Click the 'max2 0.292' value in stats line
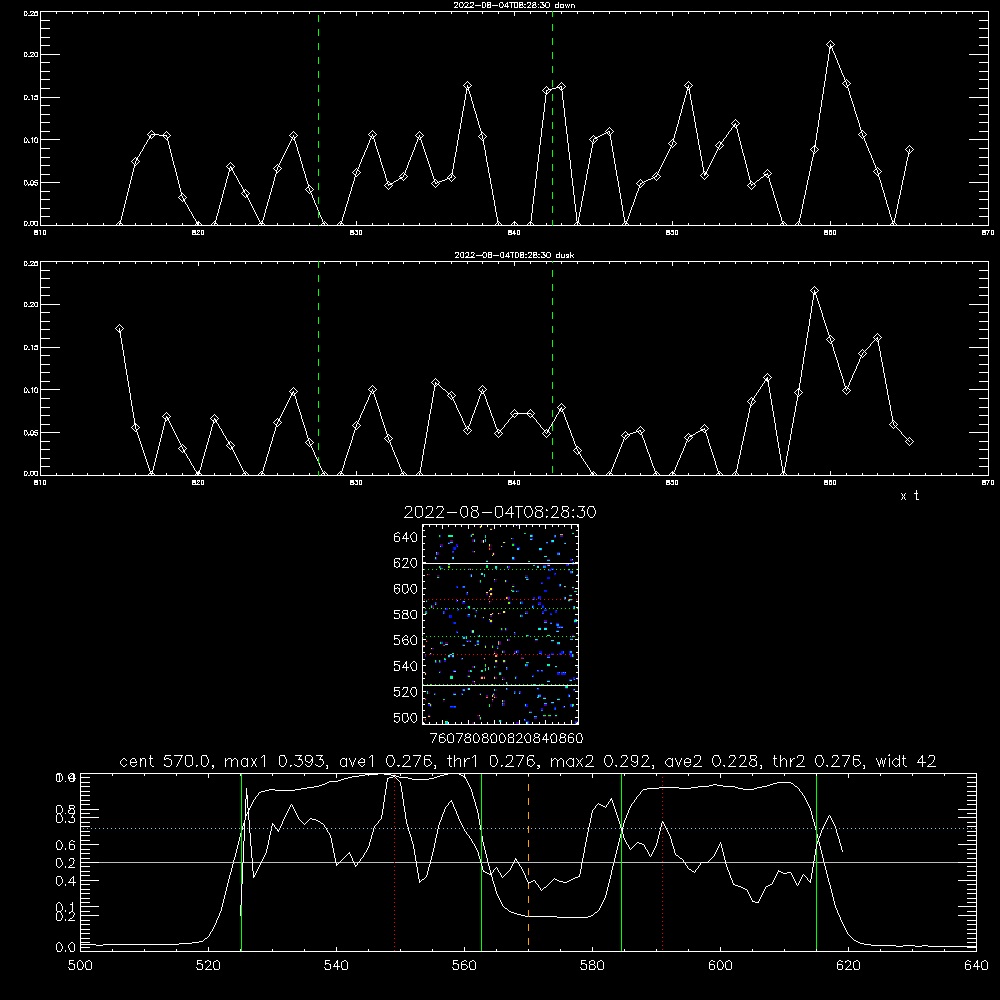The image size is (1000, 1000). 601,761
